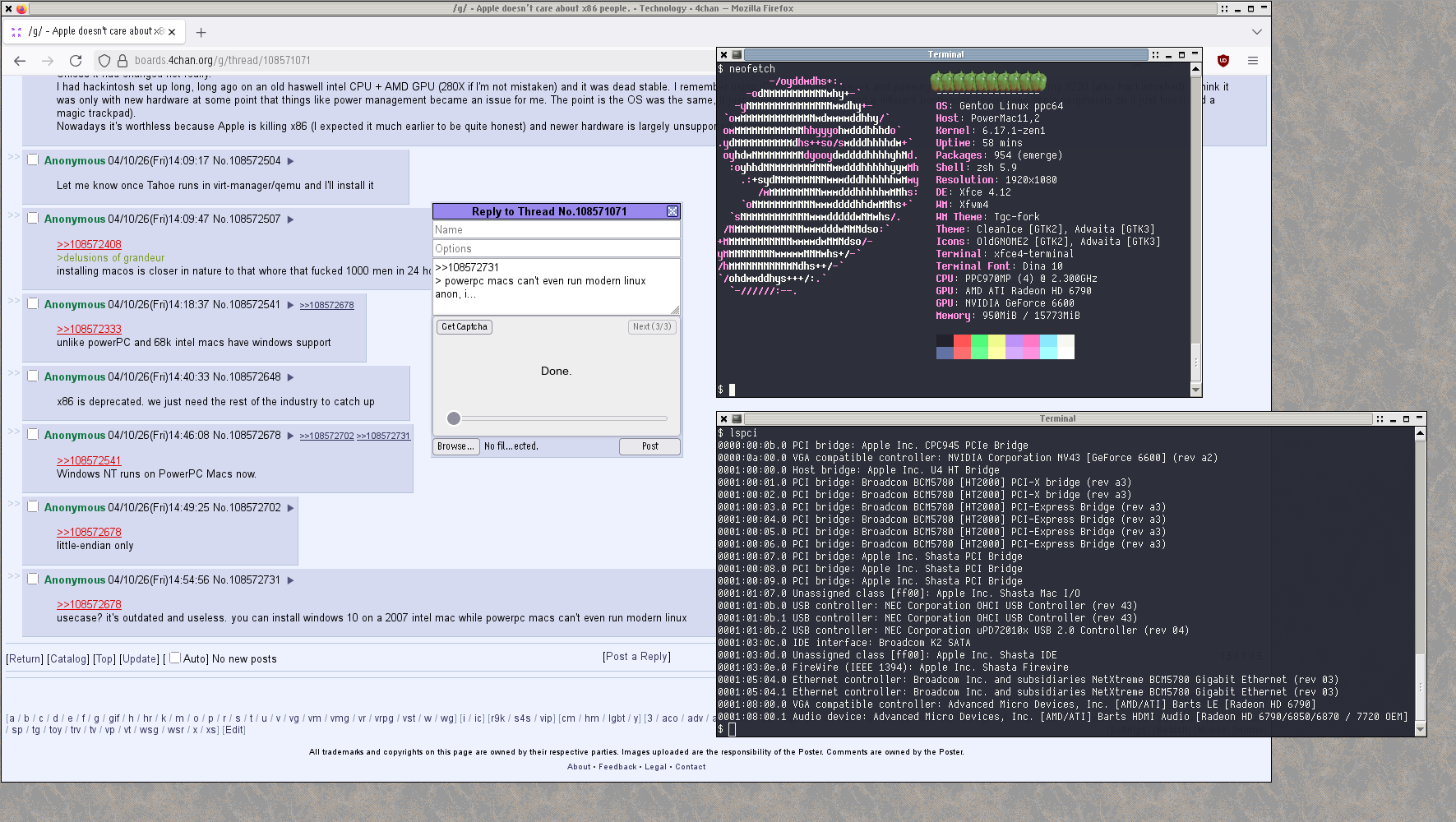The width and height of the screenshot is (1456, 822).
Task: Expand post menu arrow for No.108572648
Action: 290,377
